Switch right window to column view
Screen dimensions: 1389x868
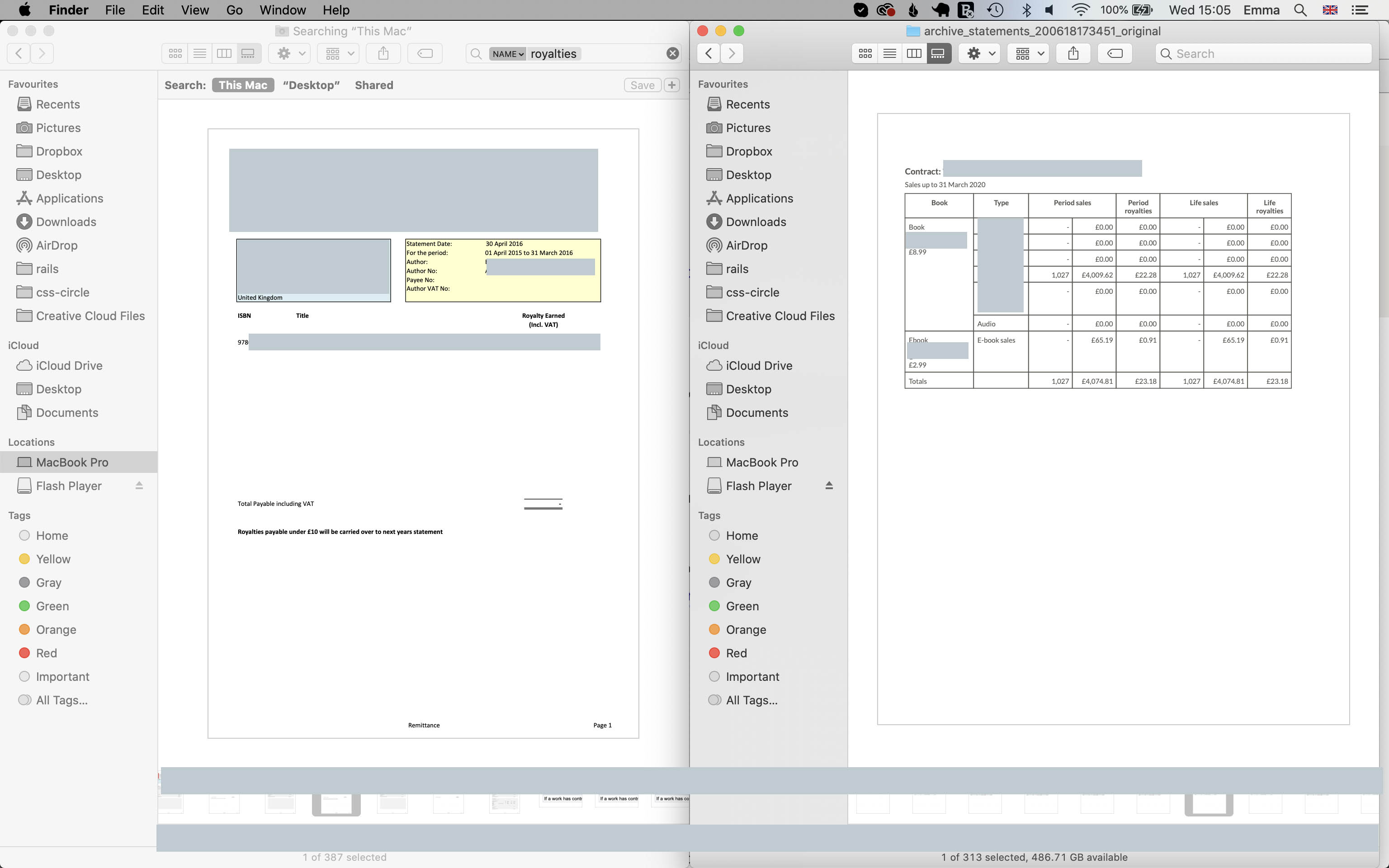(x=914, y=53)
